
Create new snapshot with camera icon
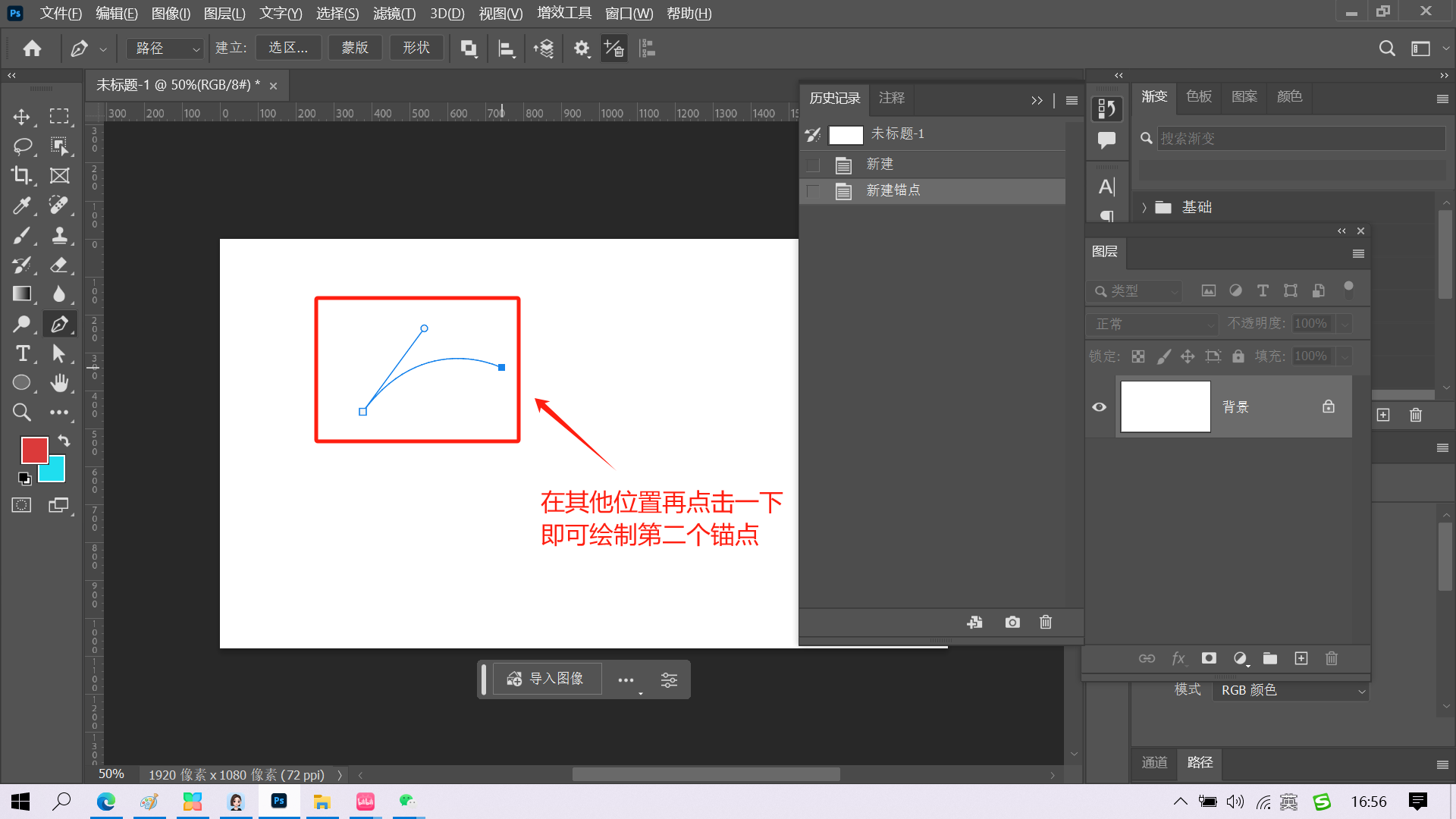click(1012, 622)
